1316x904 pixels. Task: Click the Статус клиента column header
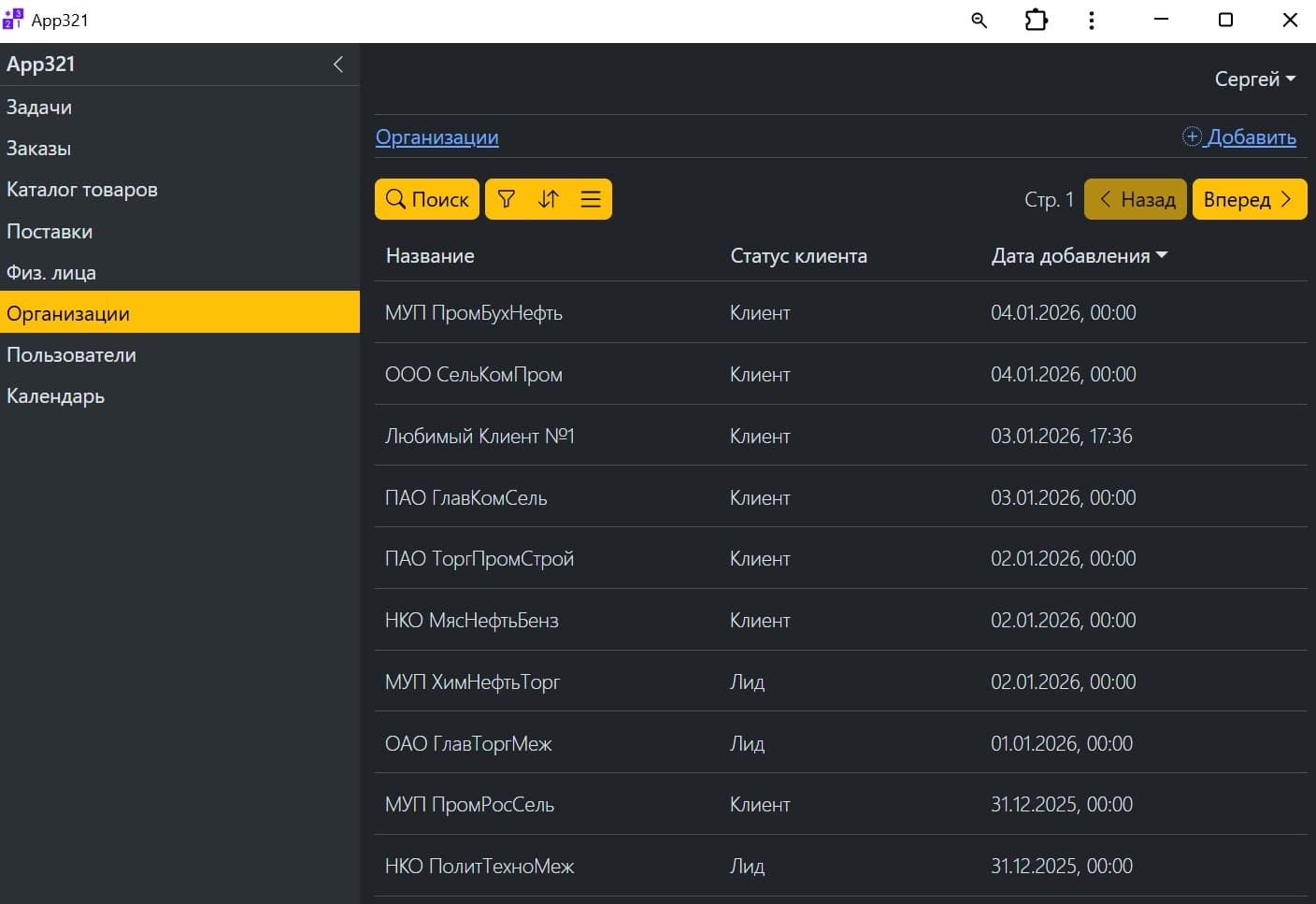[x=798, y=256]
